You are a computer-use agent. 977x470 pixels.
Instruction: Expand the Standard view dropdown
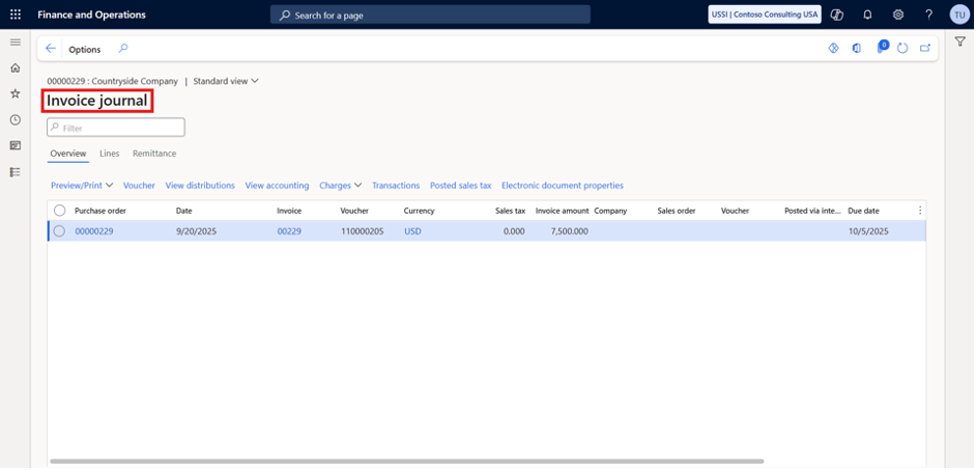click(226, 81)
